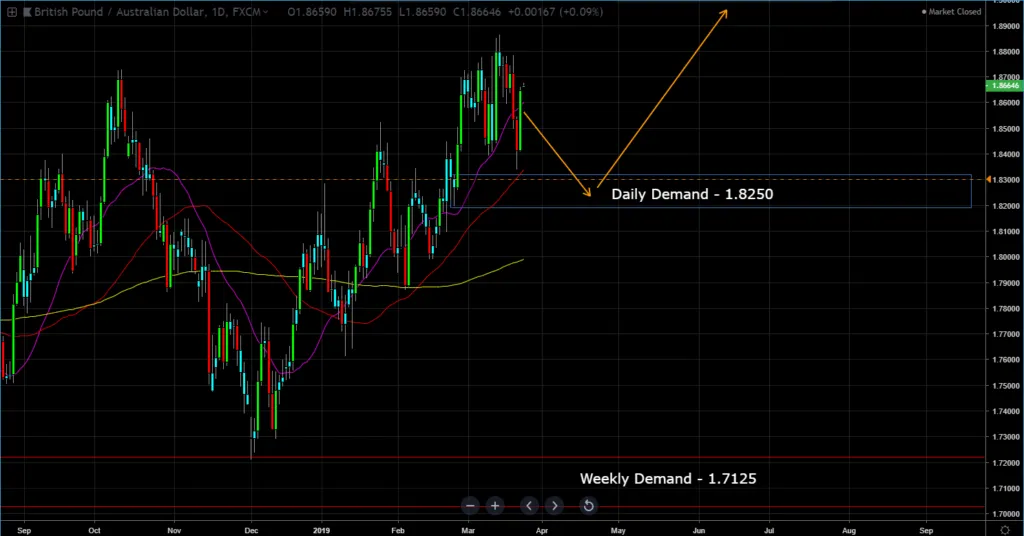
Task: Click the Oct label on time axis
Action: (x=95, y=531)
